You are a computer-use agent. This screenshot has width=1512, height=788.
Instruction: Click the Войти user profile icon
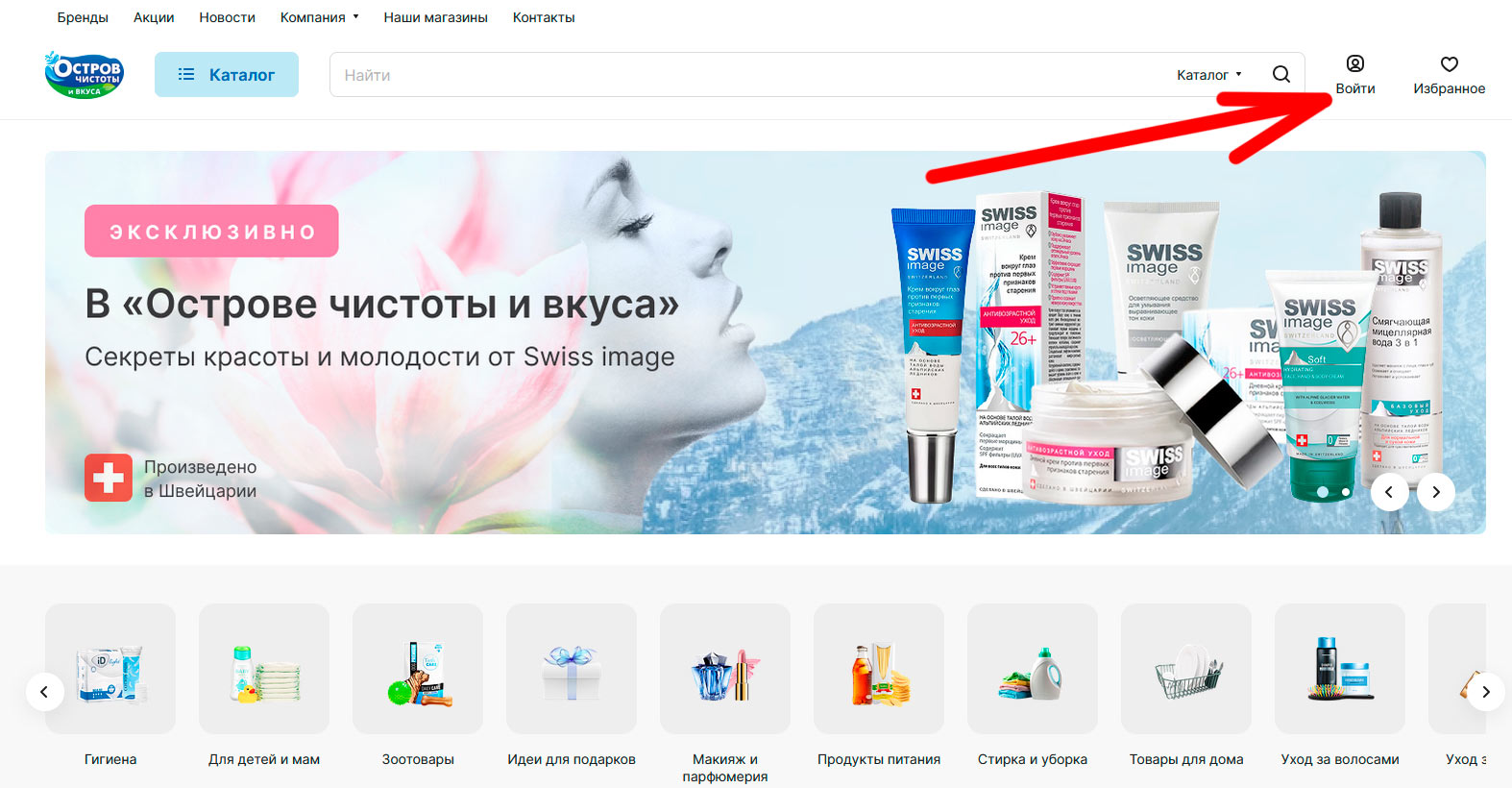point(1355,63)
